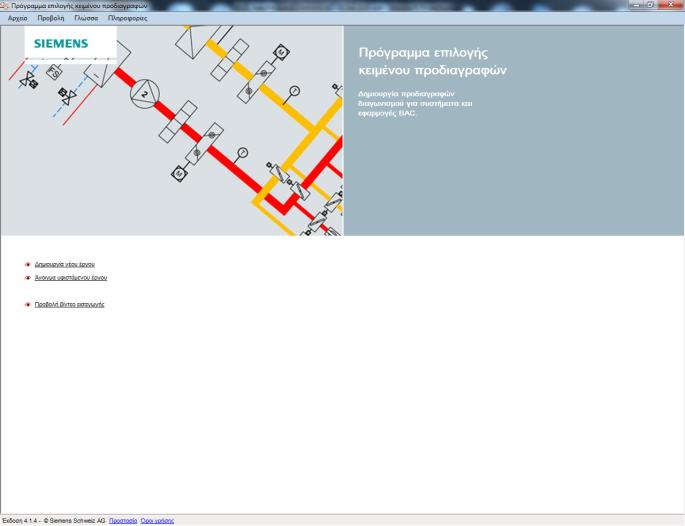The width and height of the screenshot is (685, 526).
Task: Click the Προβολή βίντεο εισαγωγής link
Action: click(x=69, y=305)
